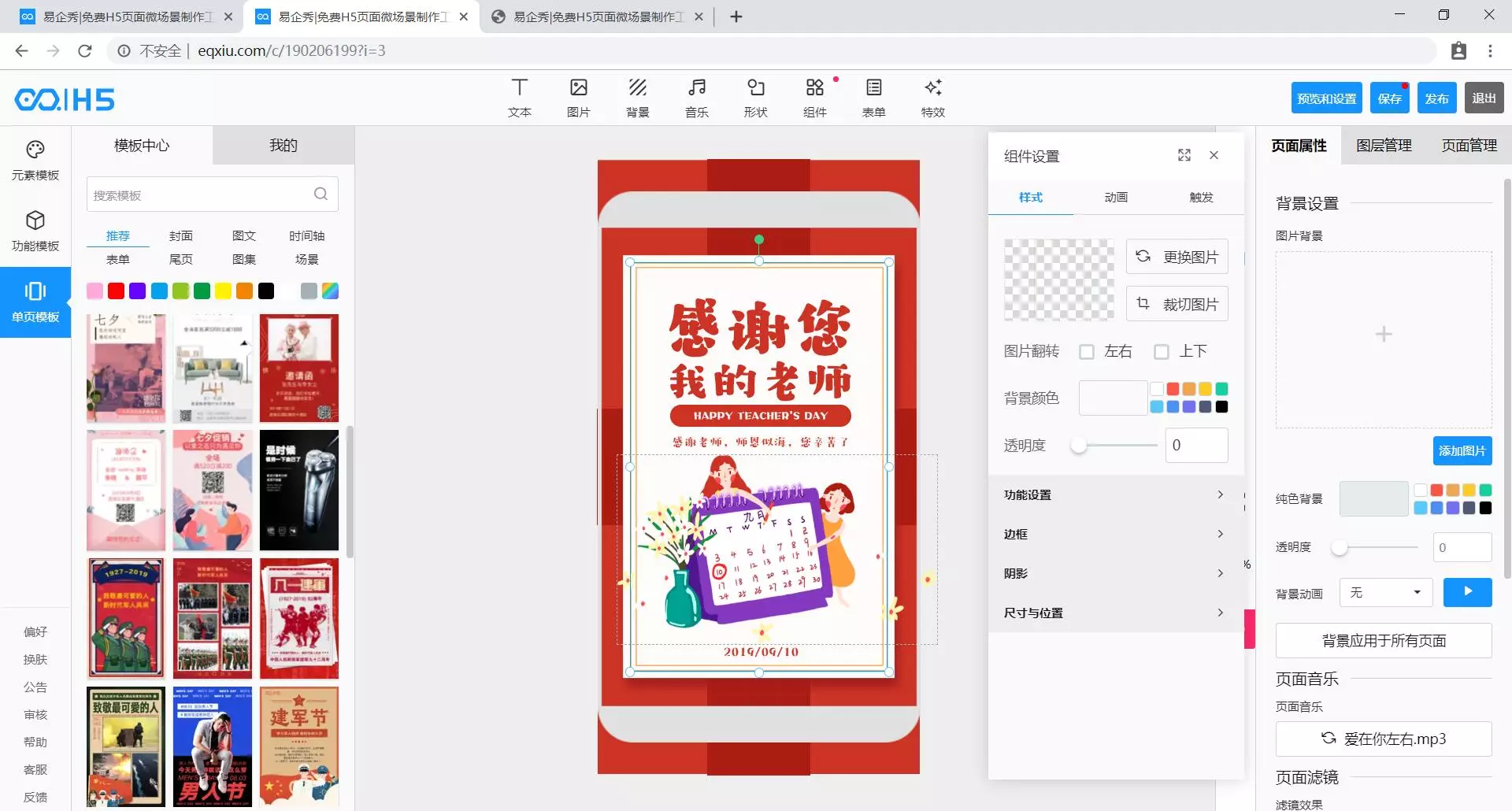Reload the browser page

pyautogui.click(x=85, y=51)
